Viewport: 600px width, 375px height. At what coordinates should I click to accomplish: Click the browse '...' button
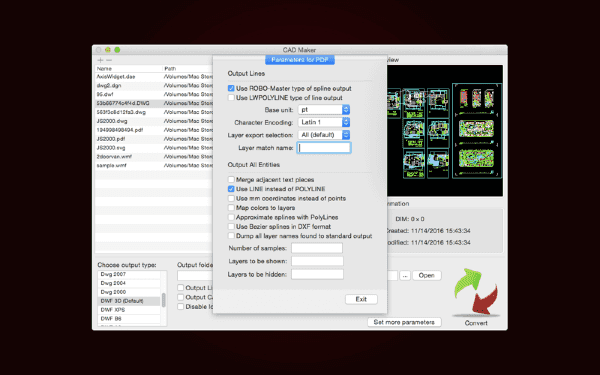point(405,276)
